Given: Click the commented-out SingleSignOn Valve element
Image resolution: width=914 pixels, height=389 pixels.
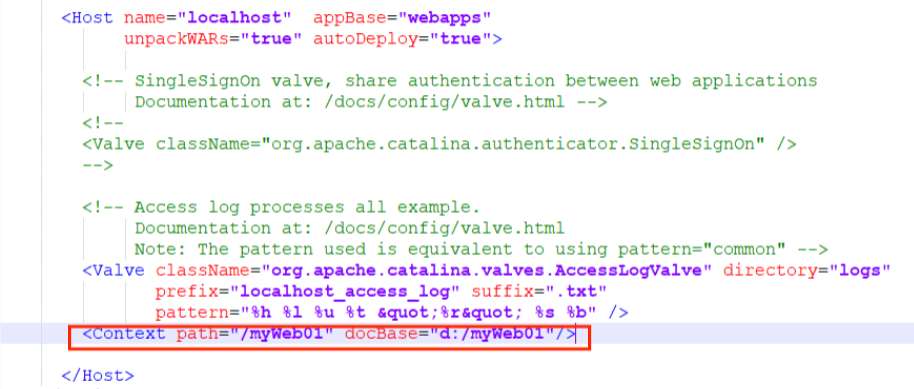Looking at the screenshot, I should (439, 144).
